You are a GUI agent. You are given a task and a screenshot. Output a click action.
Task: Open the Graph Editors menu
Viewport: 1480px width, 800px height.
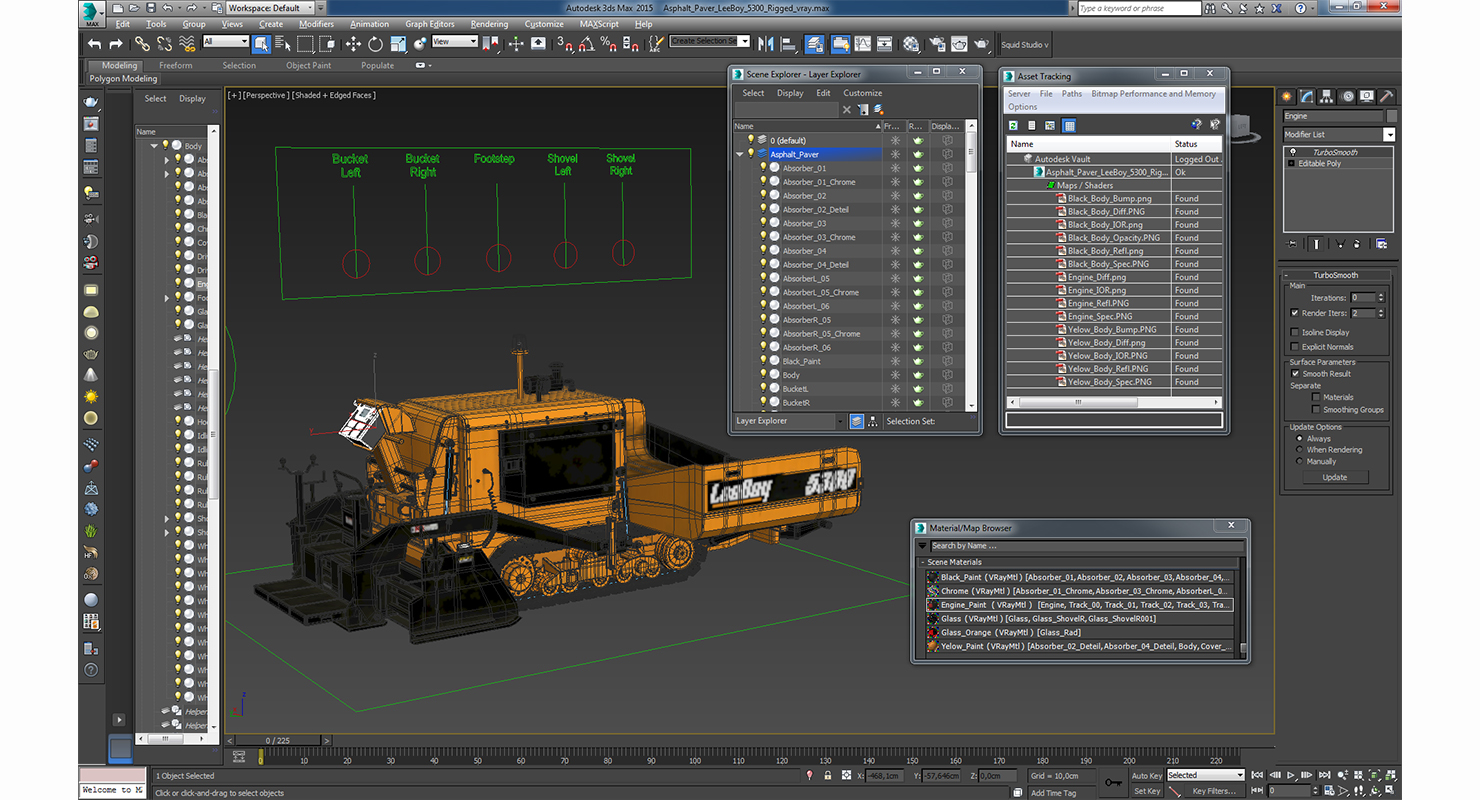[429, 24]
